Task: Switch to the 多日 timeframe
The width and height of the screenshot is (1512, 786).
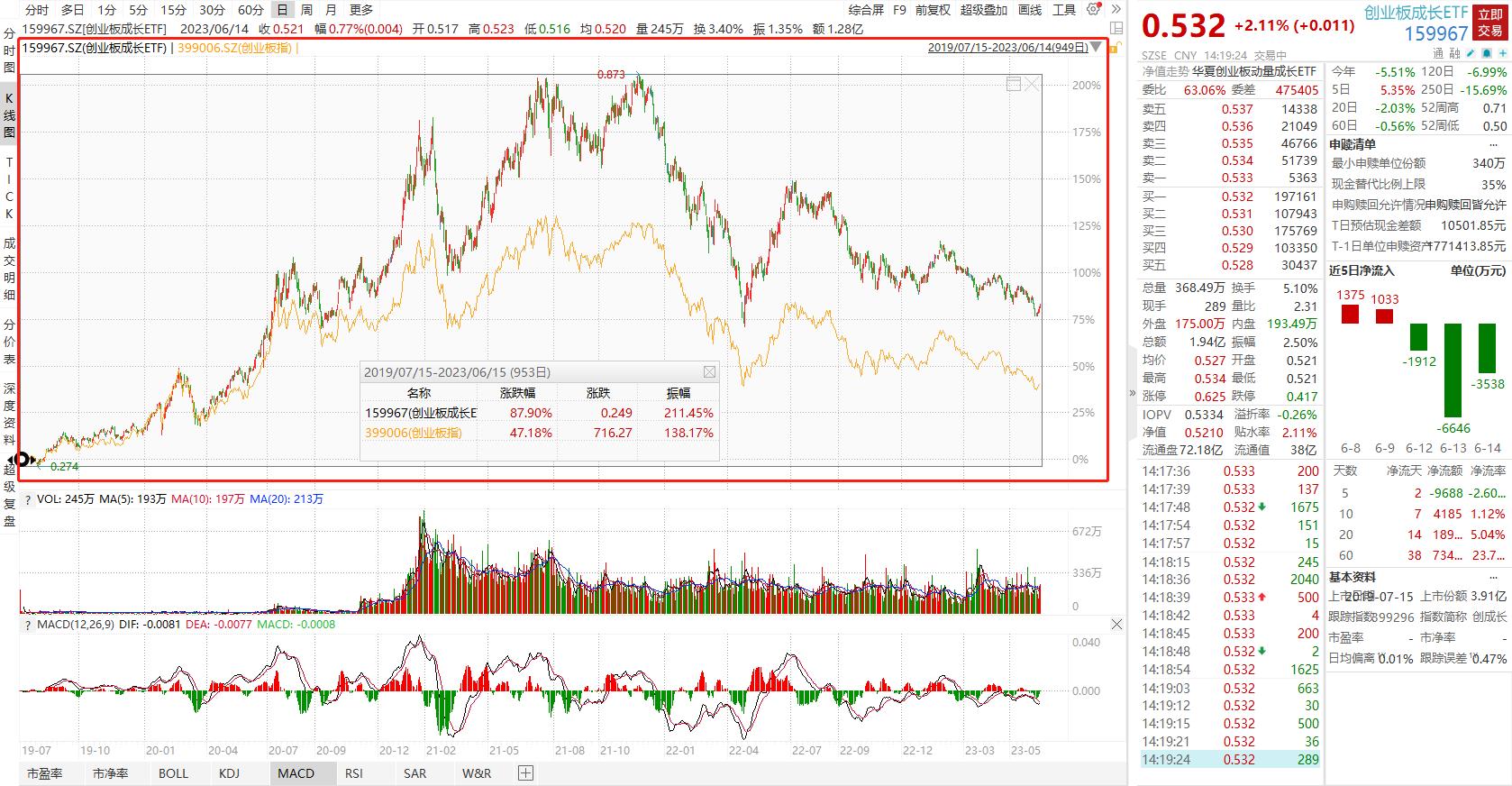Action: pos(73,10)
